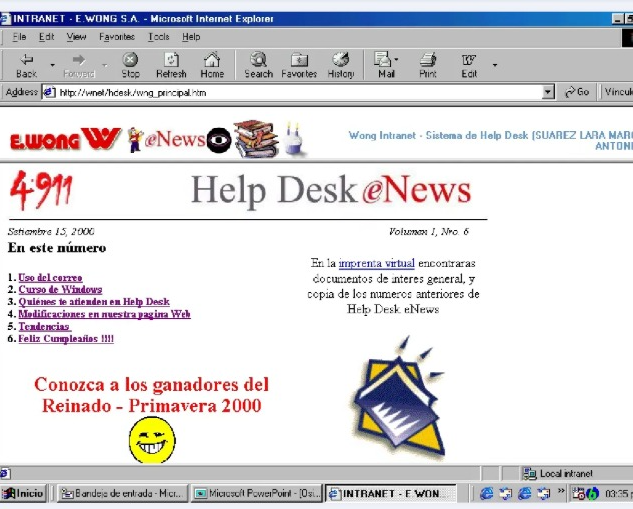Click the page icon in address bar
Viewport: 633px width, 509px height.
pos(49,92)
